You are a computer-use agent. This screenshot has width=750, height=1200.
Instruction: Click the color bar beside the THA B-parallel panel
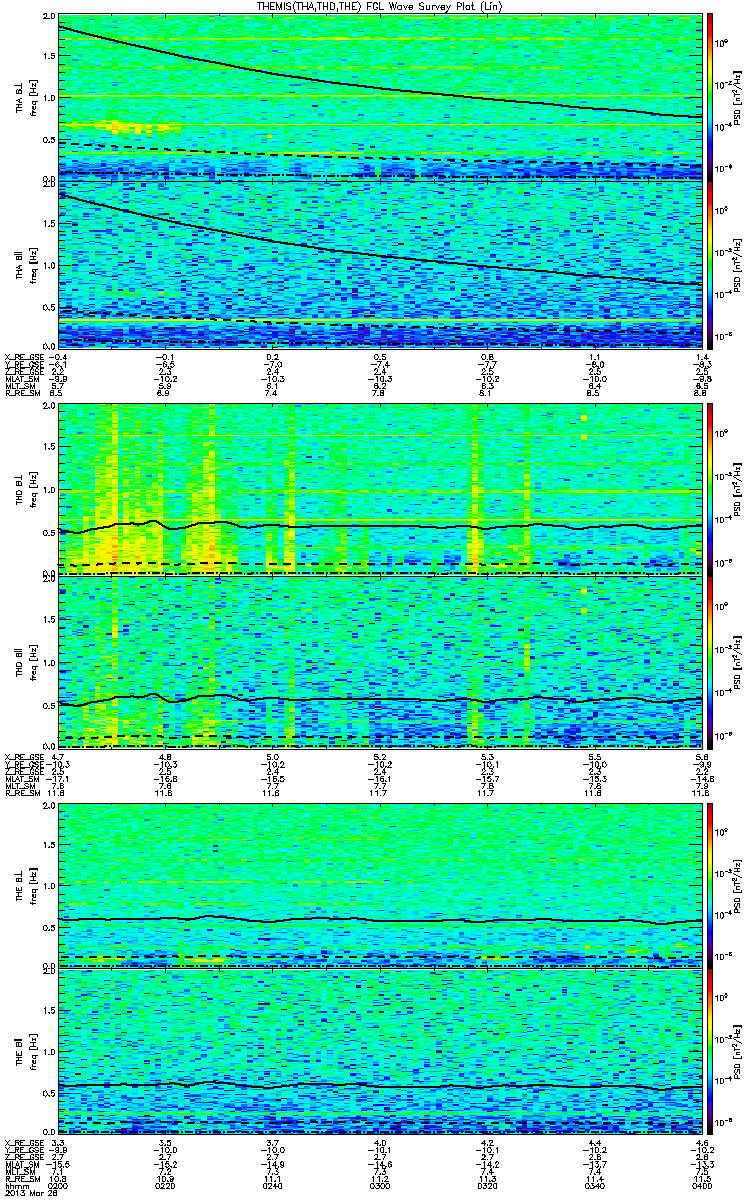(711, 264)
